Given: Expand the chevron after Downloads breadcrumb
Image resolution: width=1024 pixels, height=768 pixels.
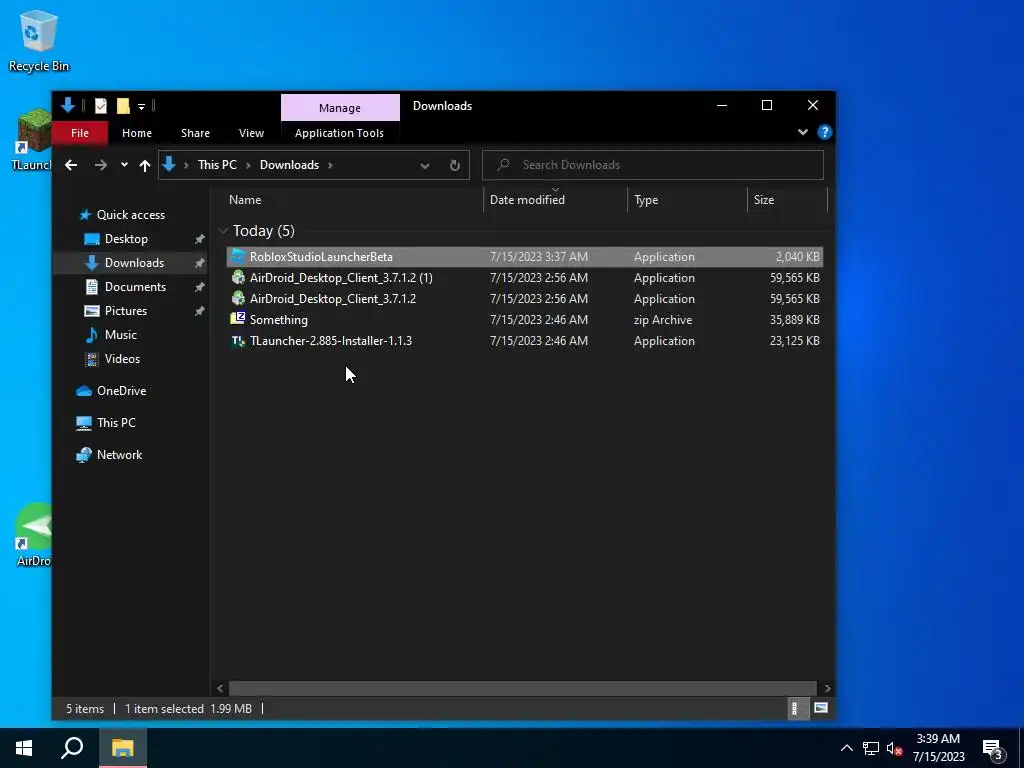Looking at the screenshot, I should pos(330,165).
